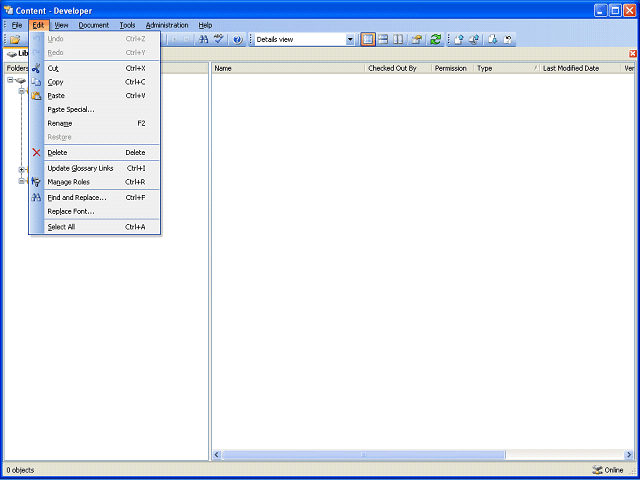Open the Document menu
This screenshot has height=480, width=640.
(93, 25)
